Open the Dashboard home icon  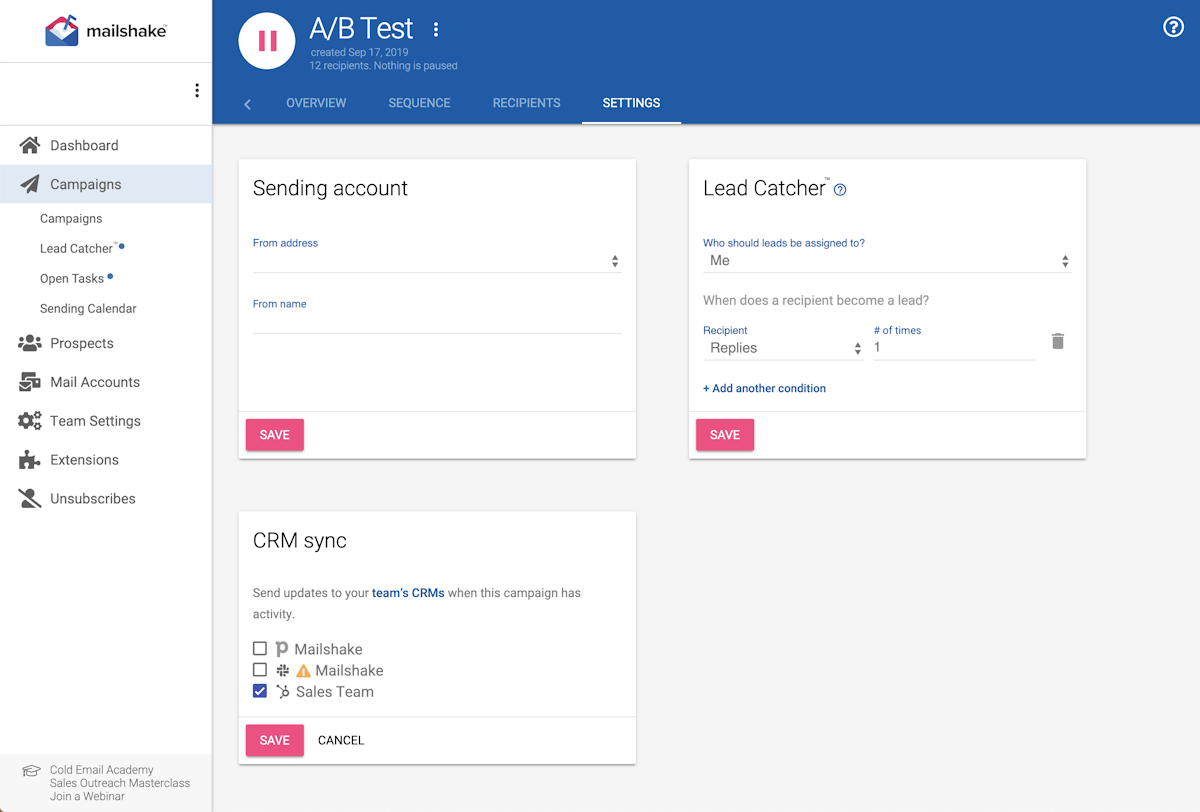[x=30, y=145]
